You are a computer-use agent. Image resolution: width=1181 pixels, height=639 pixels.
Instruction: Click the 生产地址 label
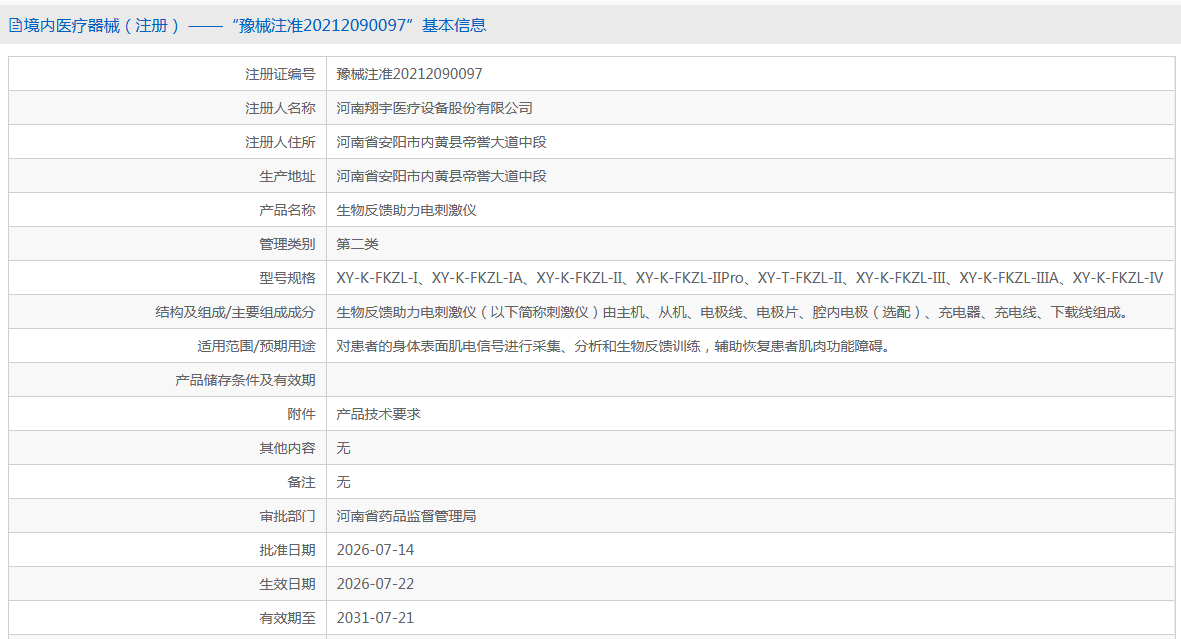coord(287,176)
